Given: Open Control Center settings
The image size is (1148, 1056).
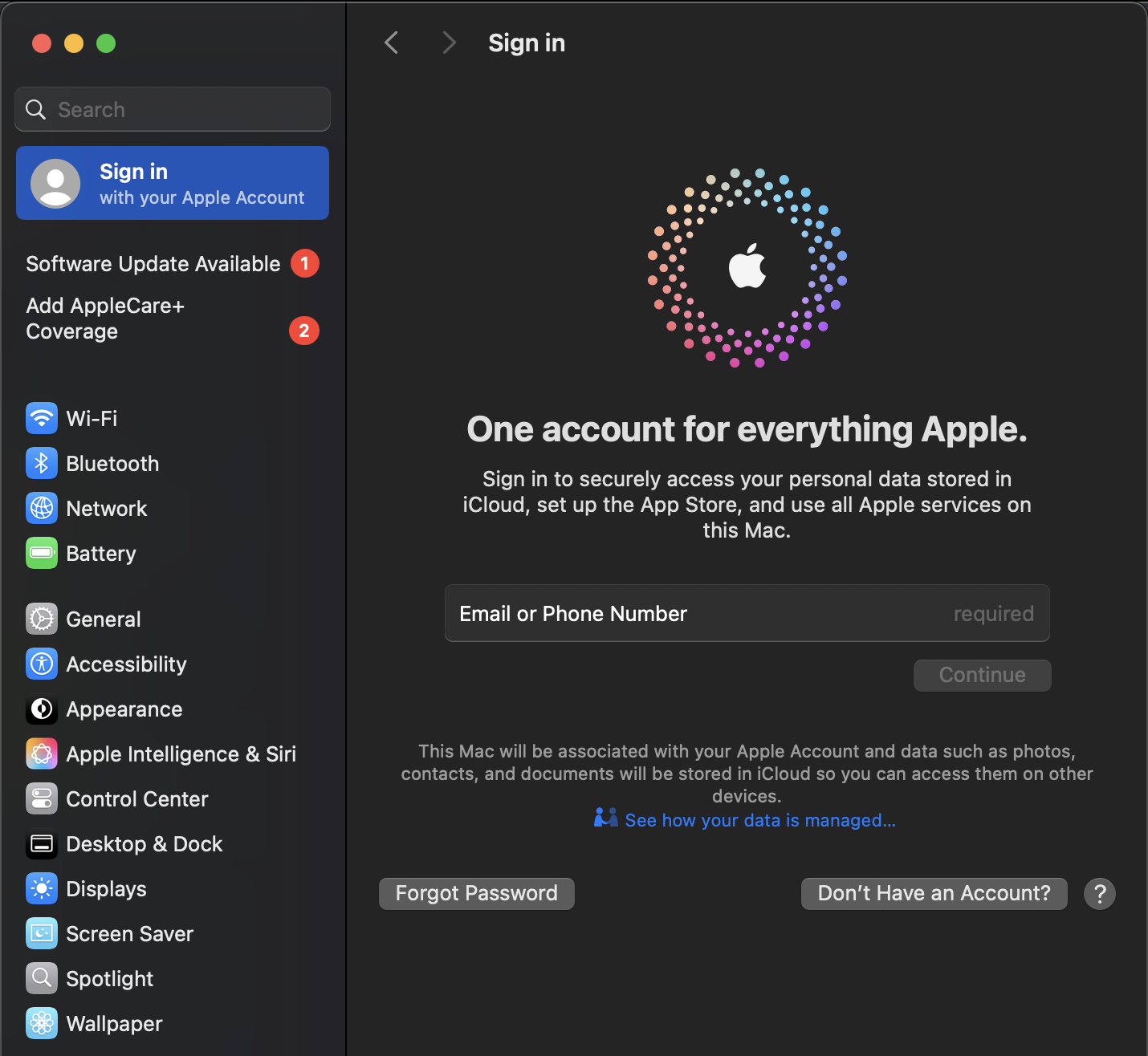Looking at the screenshot, I should [x=136, y=798].
